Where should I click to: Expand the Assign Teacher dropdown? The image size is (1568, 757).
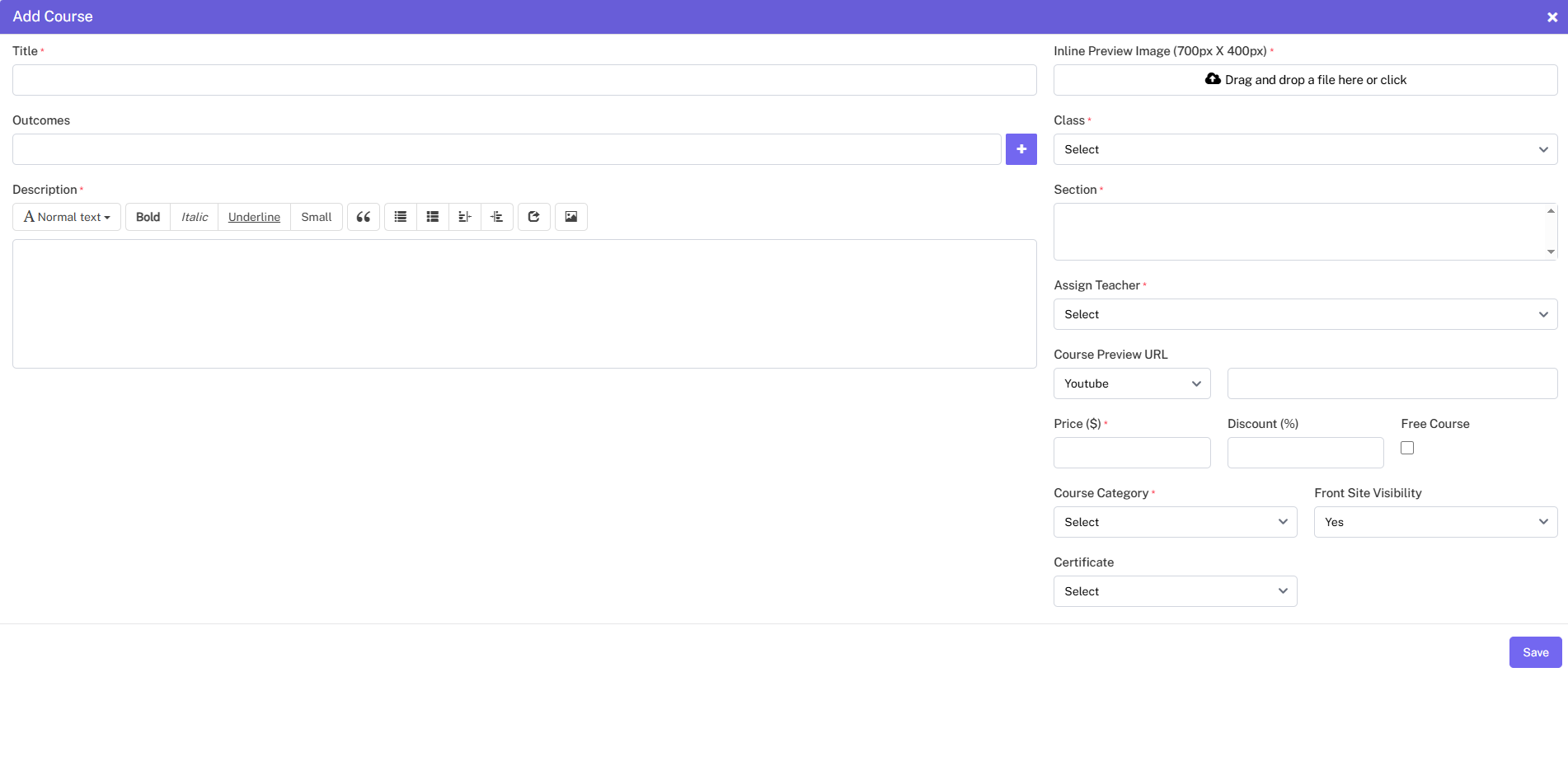[x=1305, y=314]
